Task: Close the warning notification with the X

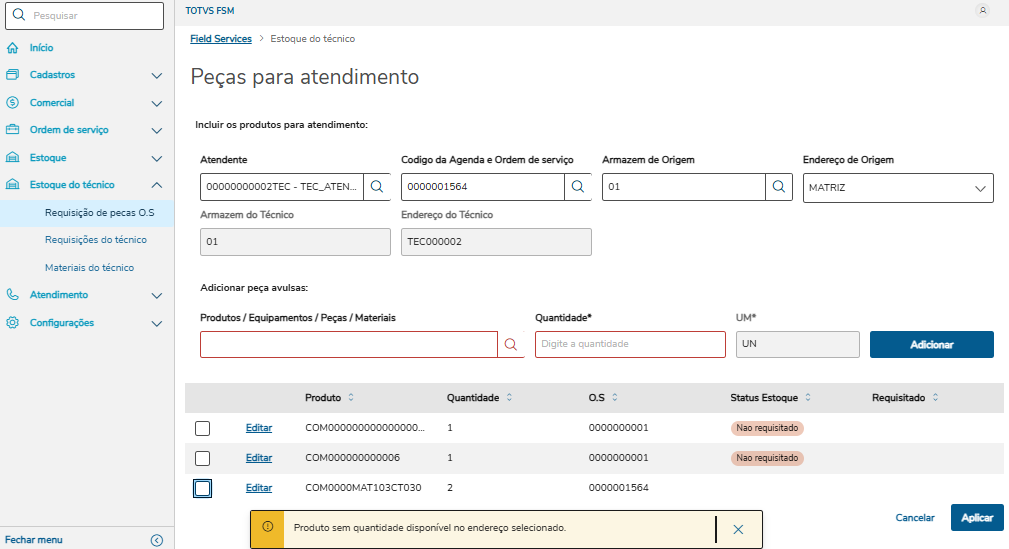Action: coord(738,529)
